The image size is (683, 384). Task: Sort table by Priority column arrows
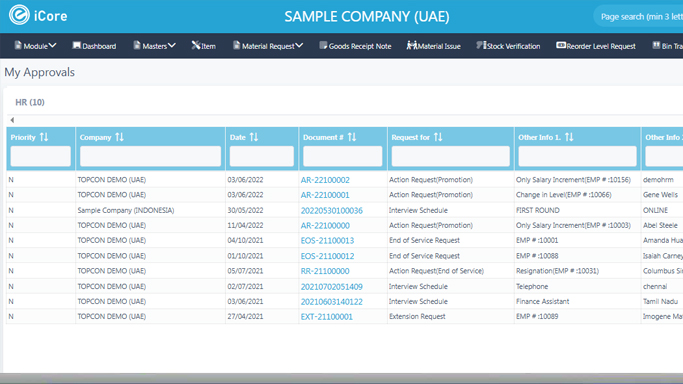[44, 137]
